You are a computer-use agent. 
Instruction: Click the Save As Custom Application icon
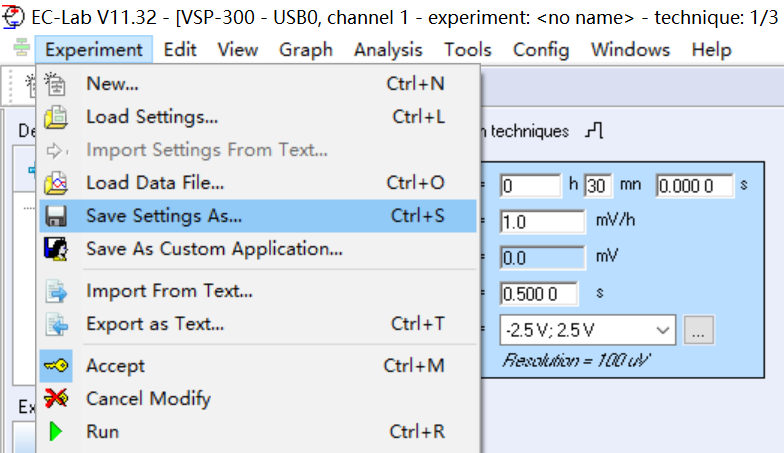56,249
